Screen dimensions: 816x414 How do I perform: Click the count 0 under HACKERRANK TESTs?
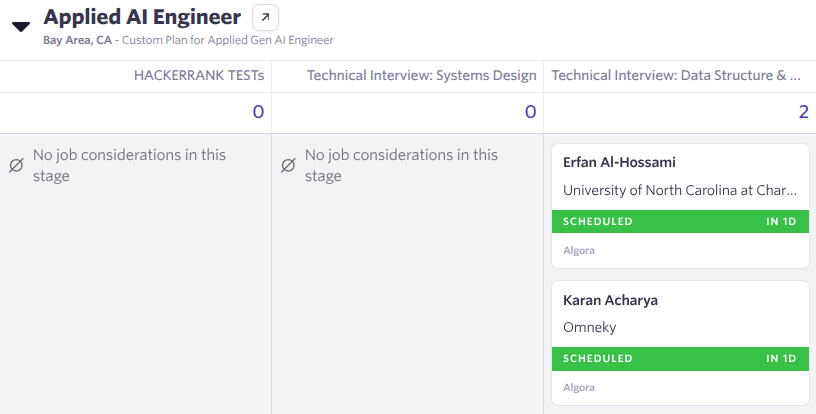[x=258, y=112]
